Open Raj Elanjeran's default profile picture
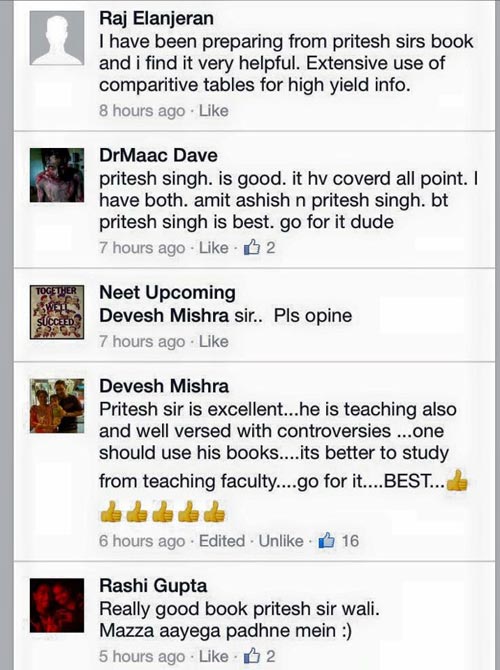The width and height of the screenshot is (500, 670). (x=57, y=38)
